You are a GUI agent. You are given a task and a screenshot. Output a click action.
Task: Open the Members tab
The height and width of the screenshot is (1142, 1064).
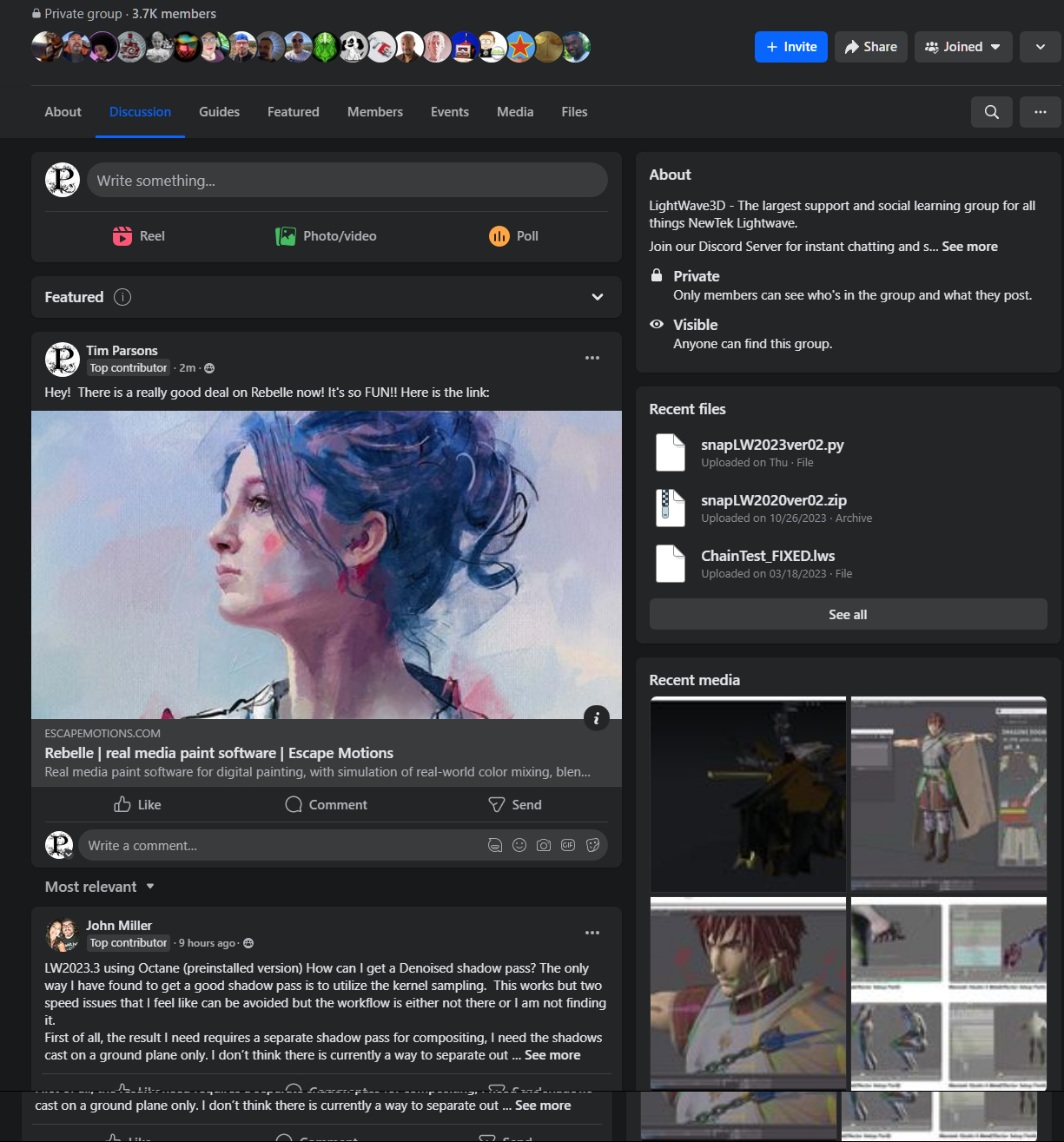click(375, 112)
